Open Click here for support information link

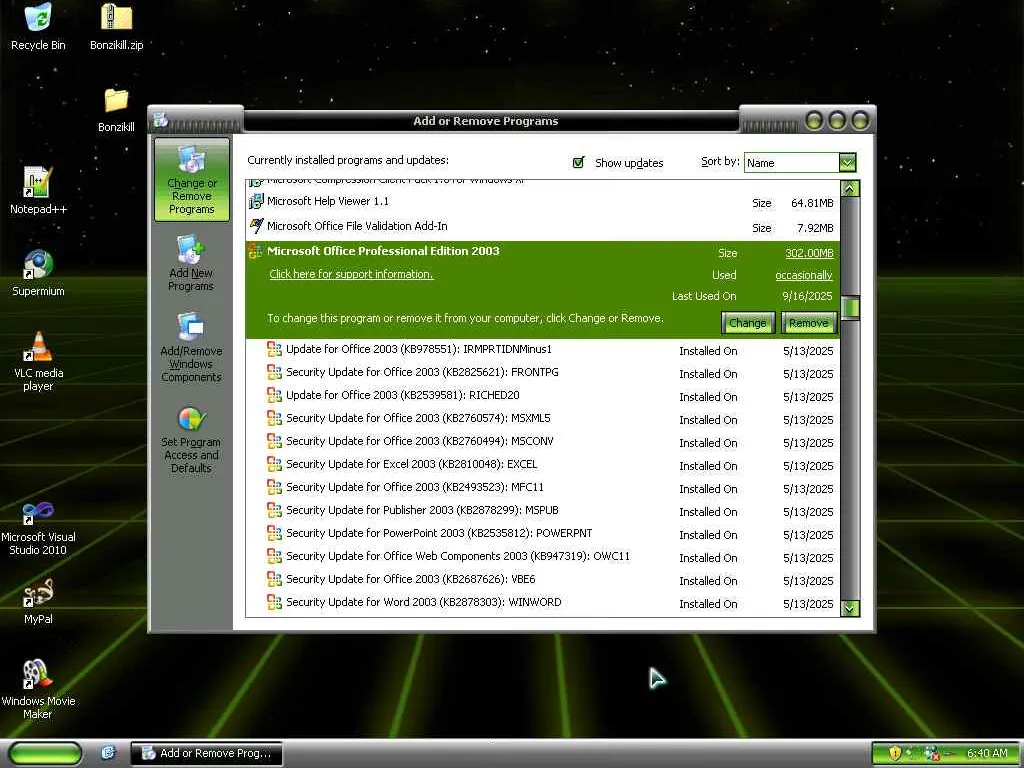coord(351,274)
